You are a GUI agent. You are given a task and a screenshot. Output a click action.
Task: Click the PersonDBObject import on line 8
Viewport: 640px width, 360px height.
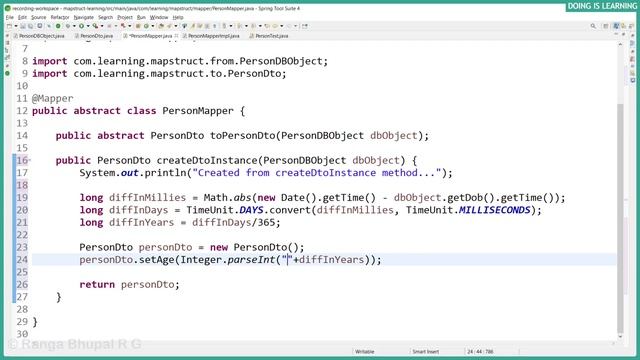tap(180, 61)
